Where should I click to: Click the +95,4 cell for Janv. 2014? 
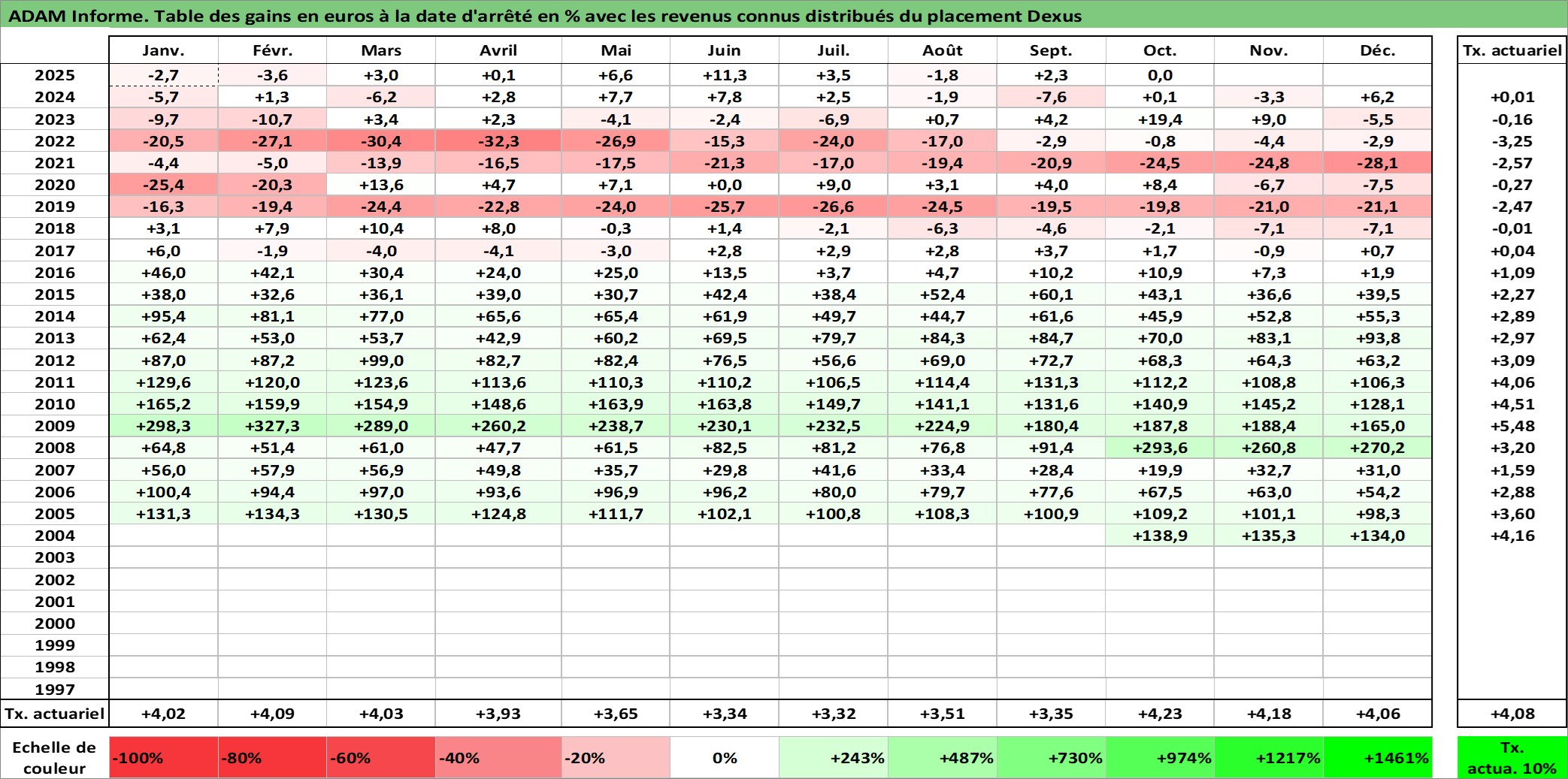pos(164,316)
